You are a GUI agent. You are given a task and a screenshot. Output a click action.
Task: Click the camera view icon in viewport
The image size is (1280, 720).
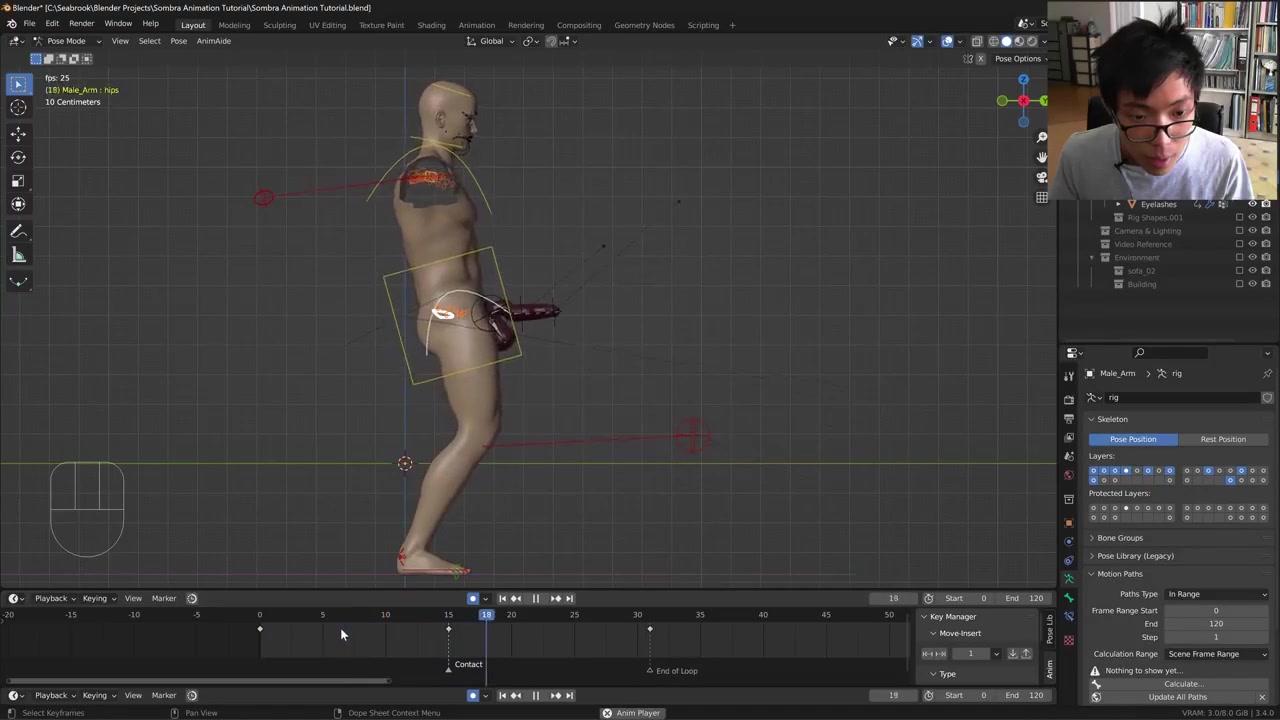[x=1042, y=177]
